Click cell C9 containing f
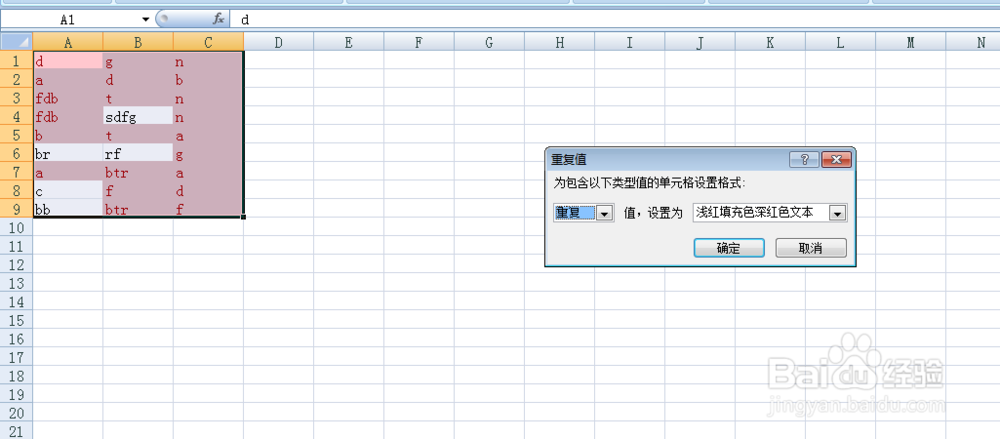Image resolution: width=1000 pixels, height=439 pixels. tap(208, 209)
